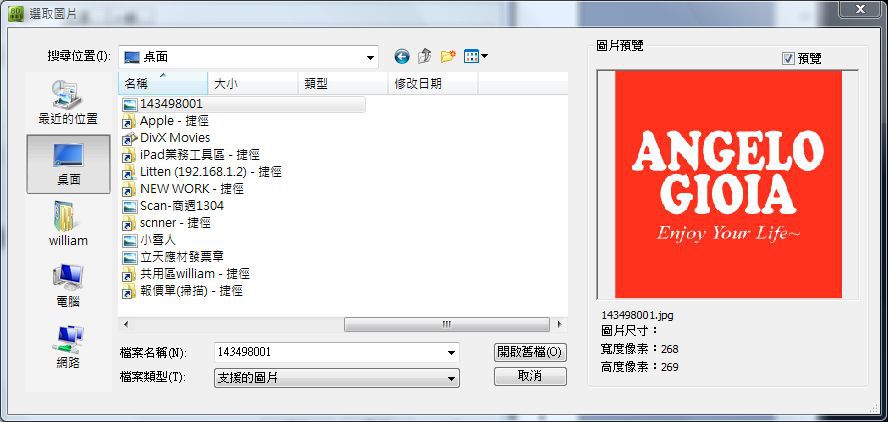Open the 檔案類型 dropdown

coord(336,378)
